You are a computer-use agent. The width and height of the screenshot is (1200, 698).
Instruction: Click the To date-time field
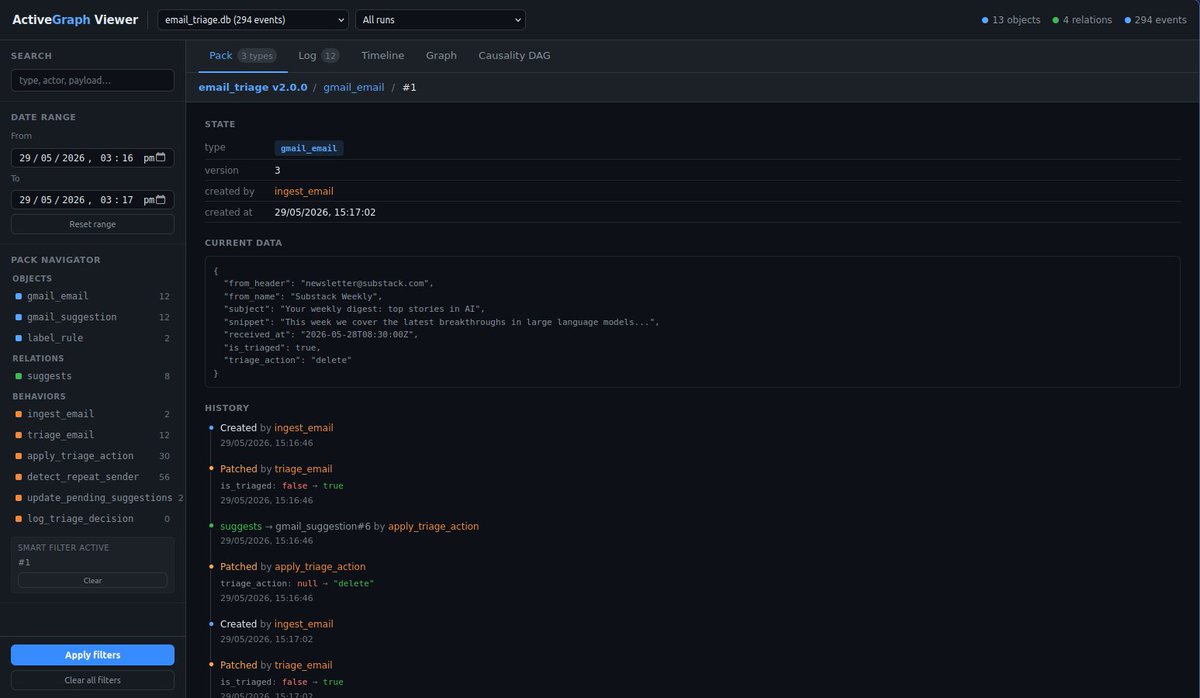(93, 200)
